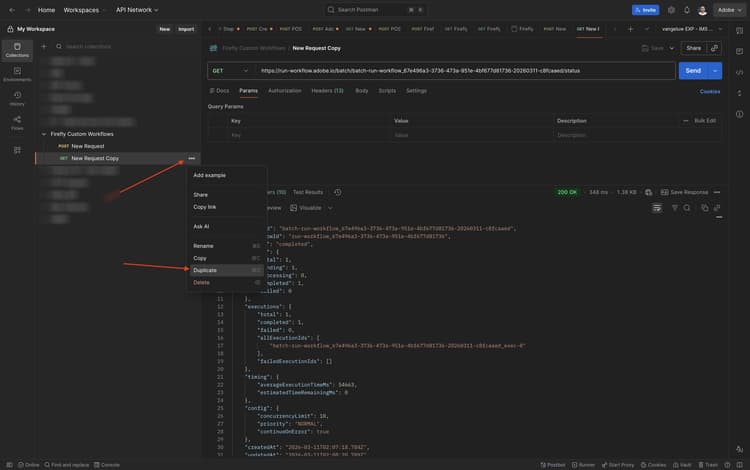Select Copy link from context menu
The width and height of the screenshot is (750, 470).
[x=227, y=207]
